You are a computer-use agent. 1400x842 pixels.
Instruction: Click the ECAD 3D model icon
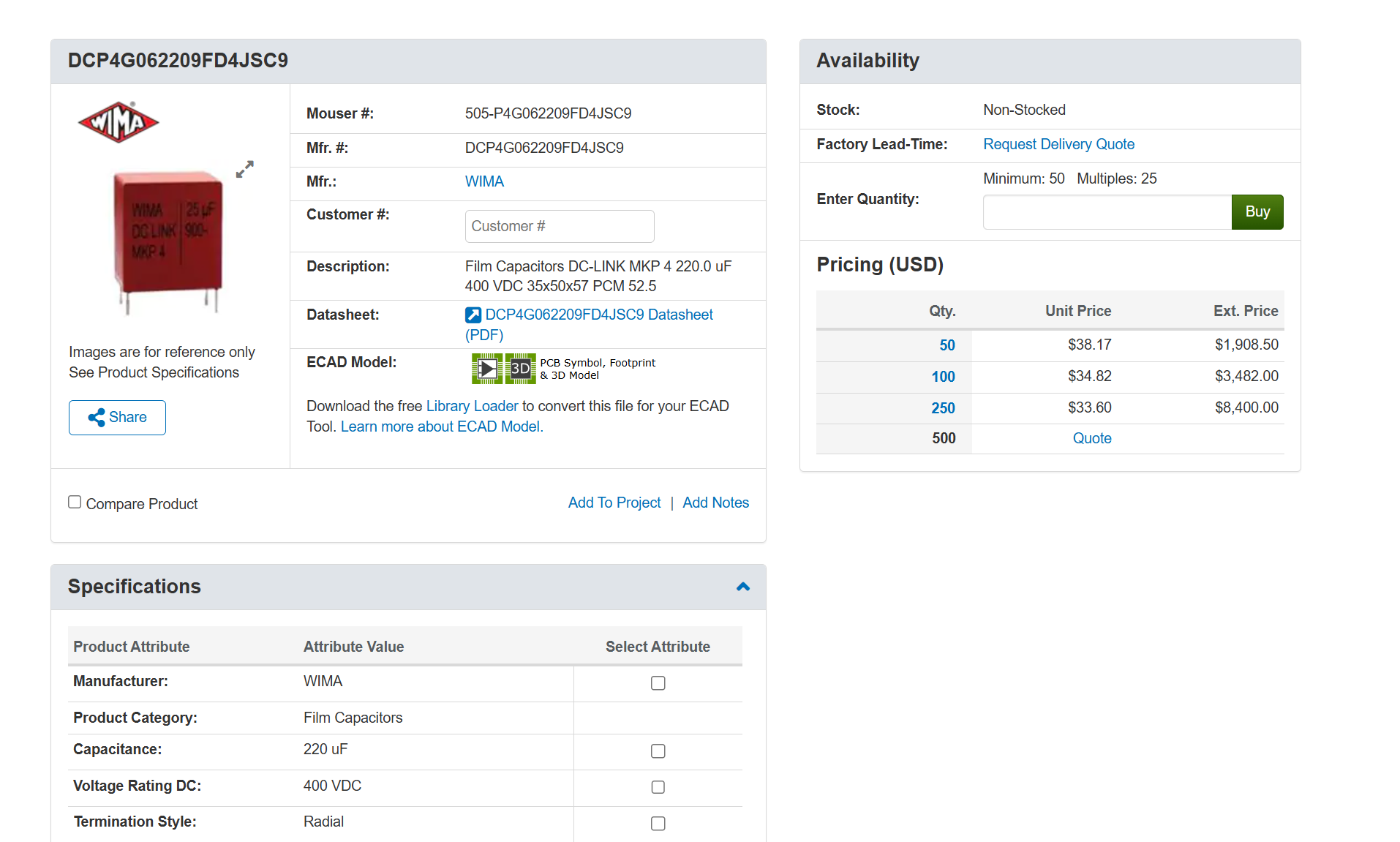click(521, 369)
